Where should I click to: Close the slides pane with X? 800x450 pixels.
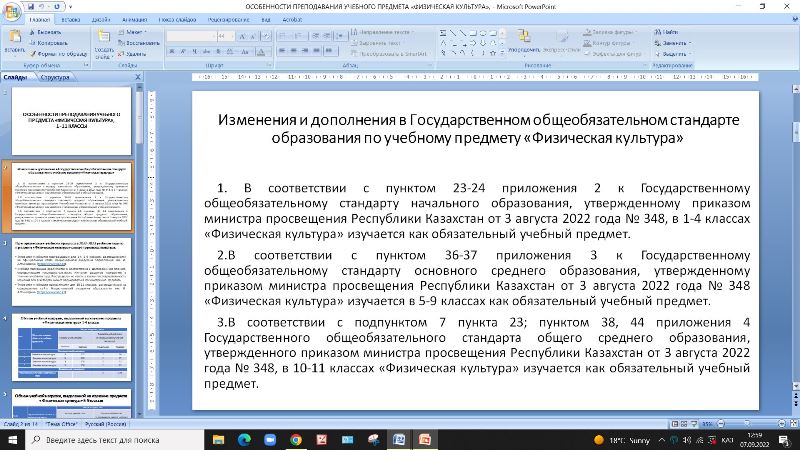pyautogui.click(x=138, y=77)
